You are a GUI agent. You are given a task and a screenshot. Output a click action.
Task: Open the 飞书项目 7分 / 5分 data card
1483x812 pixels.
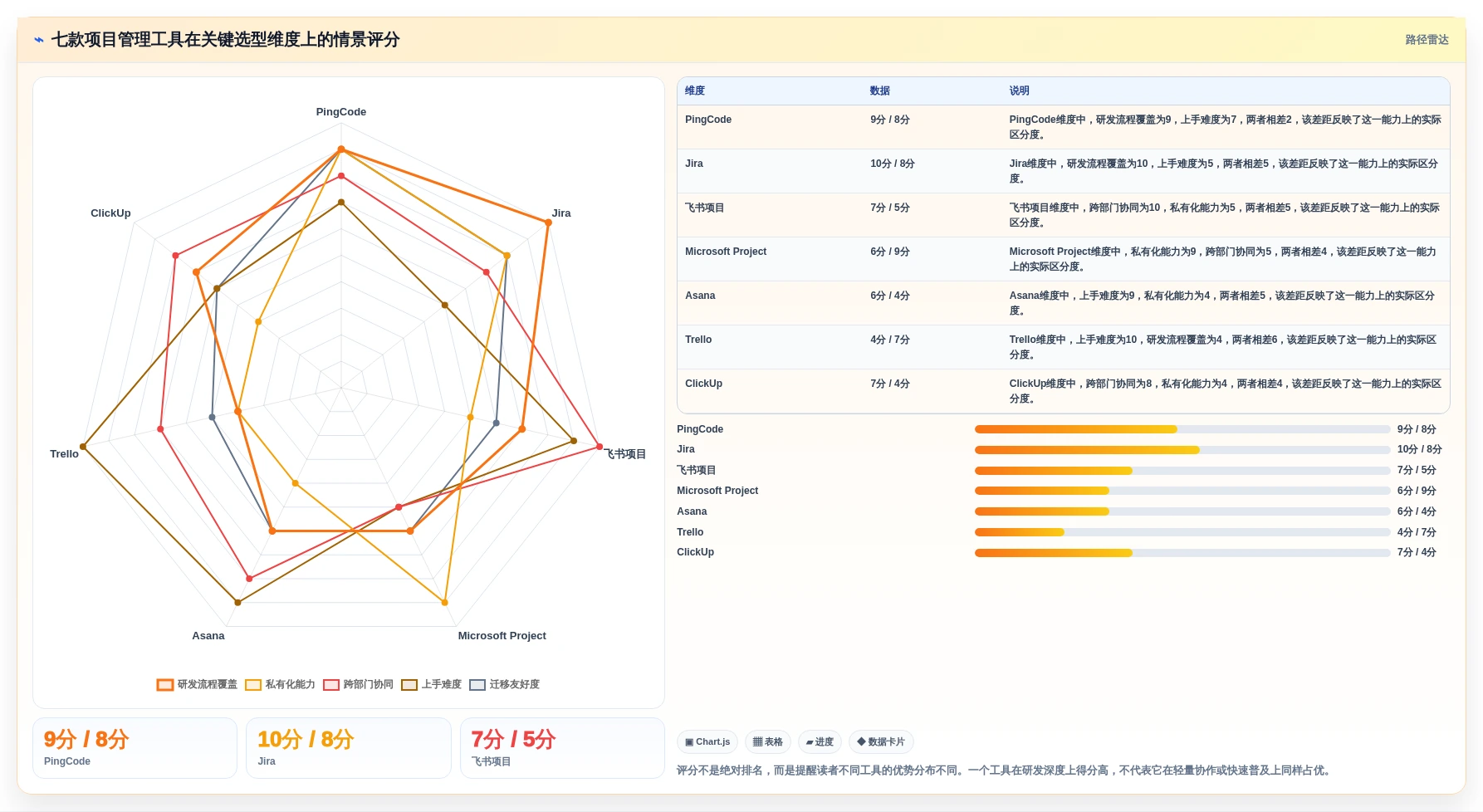562,748
